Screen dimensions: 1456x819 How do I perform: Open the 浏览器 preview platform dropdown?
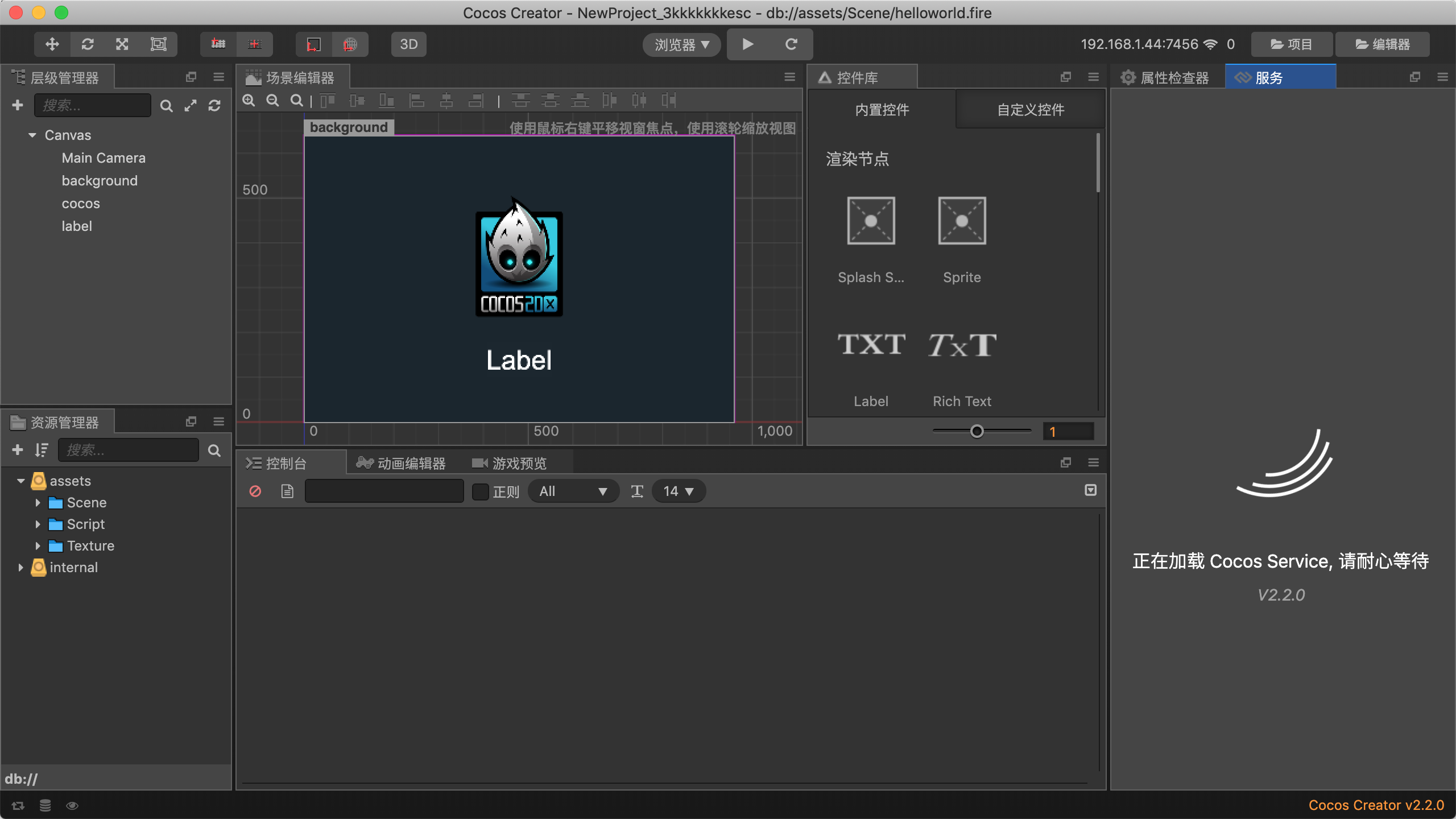[681, 44]
